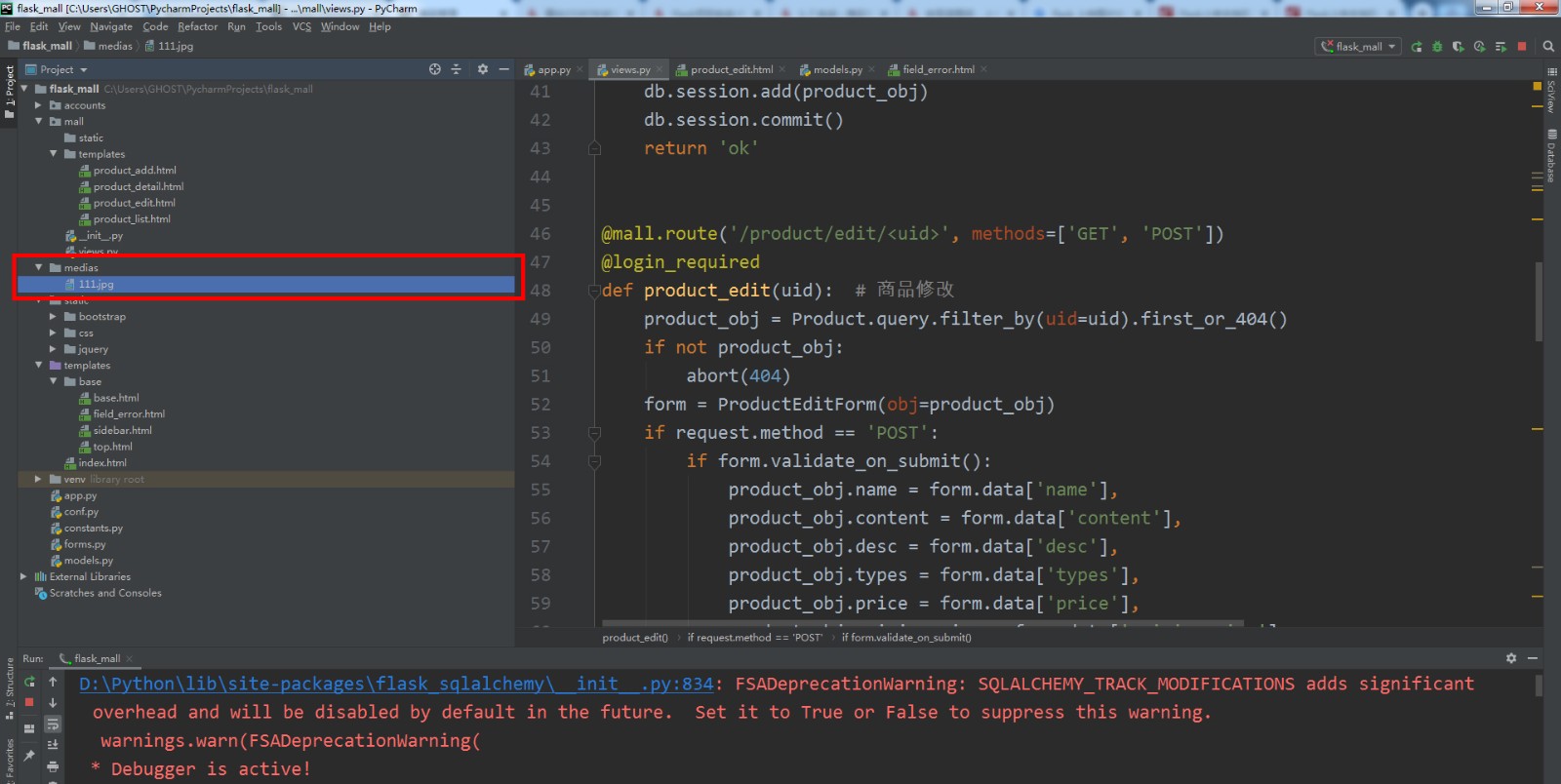The height and width of the screenshot is (784, 1561).
Task: Open the flask_sqlalchemy __init__.py:834 link
Action: point(396,684)
